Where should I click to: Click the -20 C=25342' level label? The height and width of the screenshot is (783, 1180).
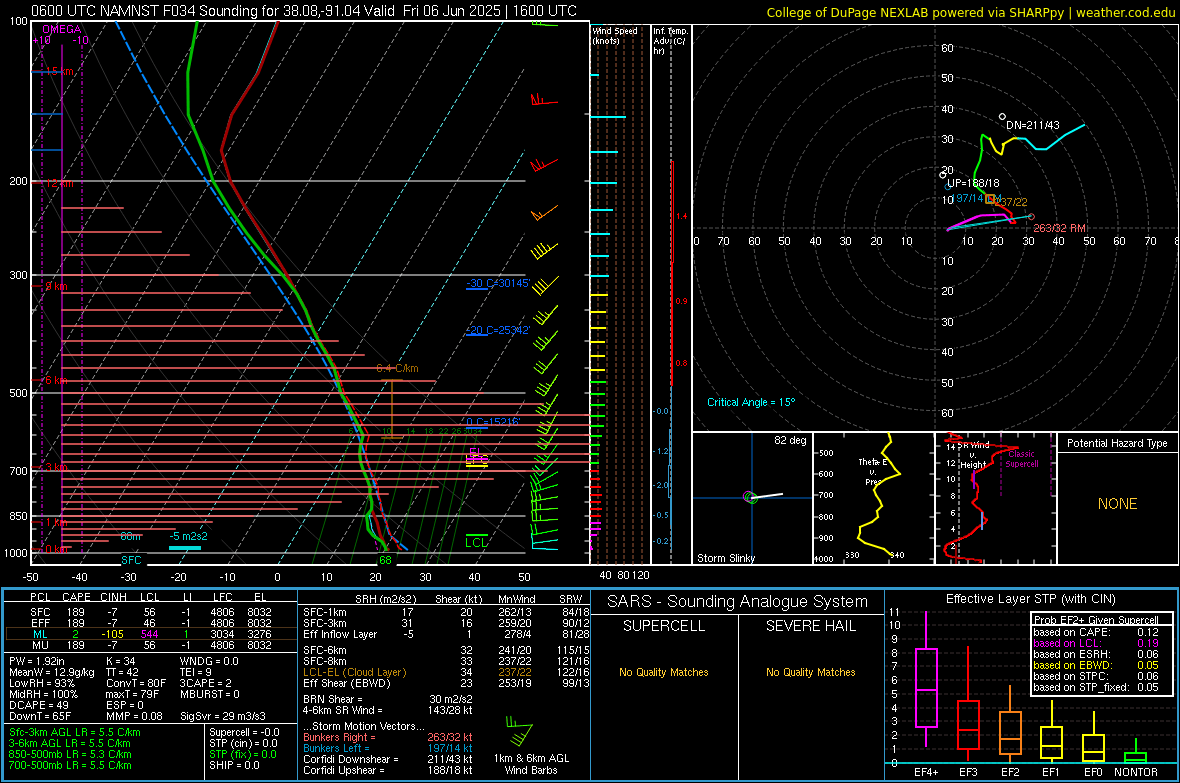(498, 330)
